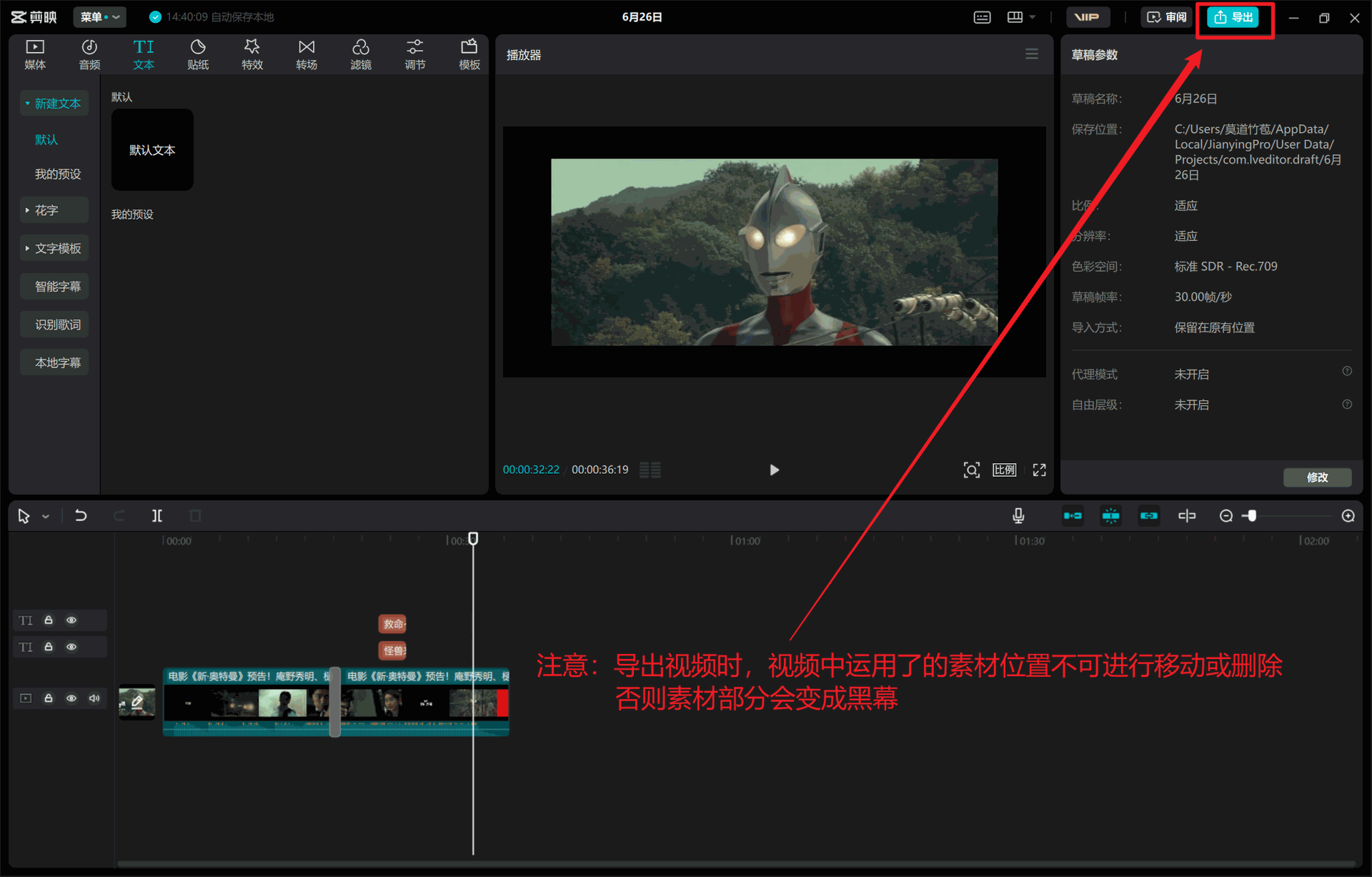Hide the upper text track
The image size is (1372, 877).
coord(71,620)
